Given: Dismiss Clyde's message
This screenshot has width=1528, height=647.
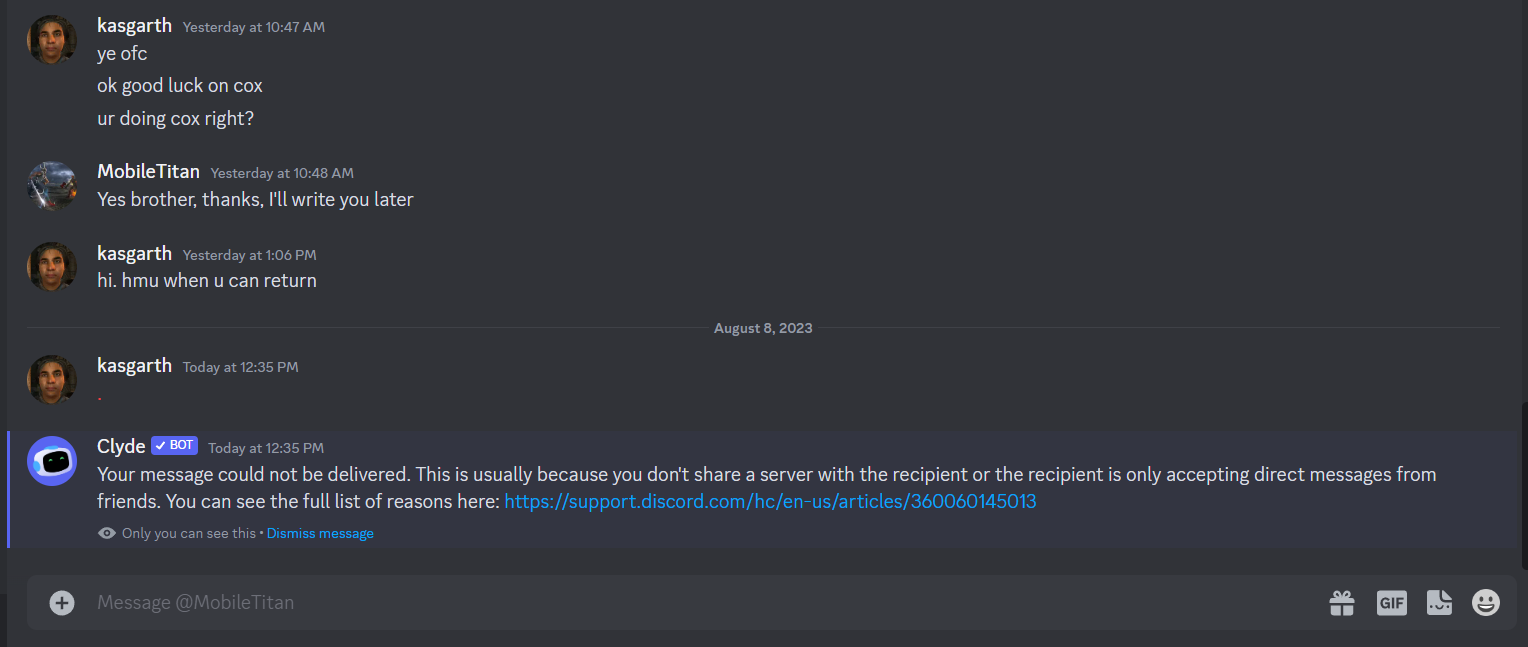Looking at the screenshot, I should pos(320,533).
